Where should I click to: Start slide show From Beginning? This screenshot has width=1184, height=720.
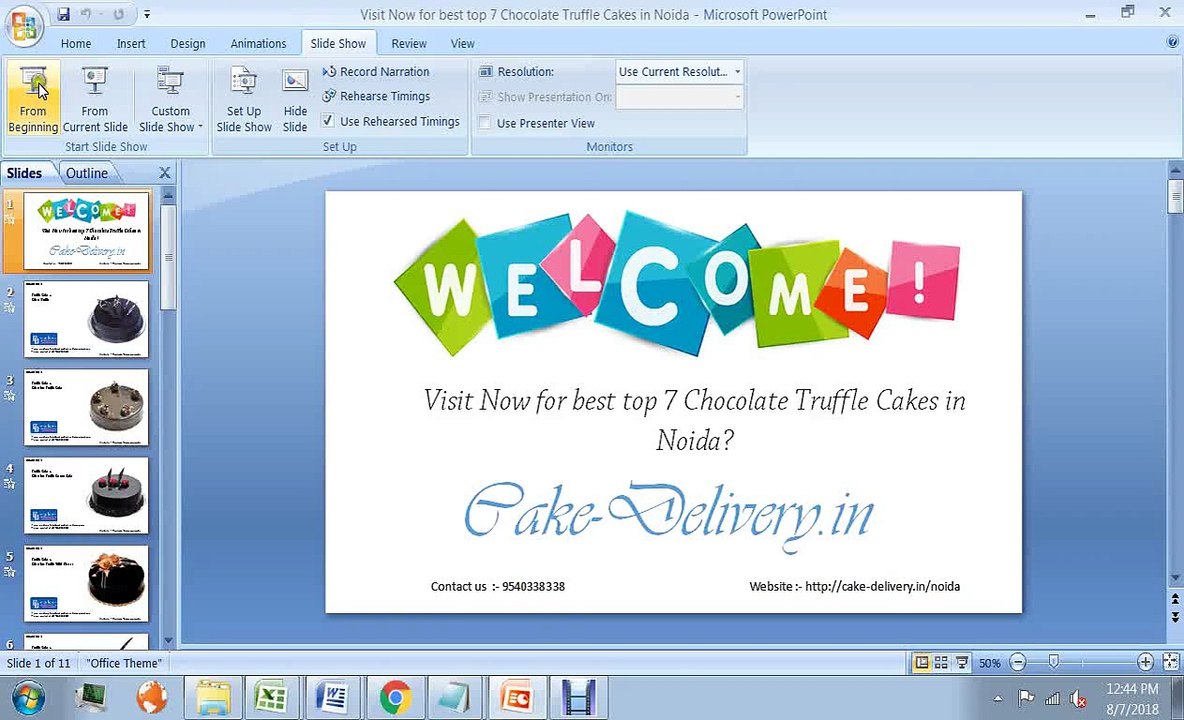[x=32, y=99]
